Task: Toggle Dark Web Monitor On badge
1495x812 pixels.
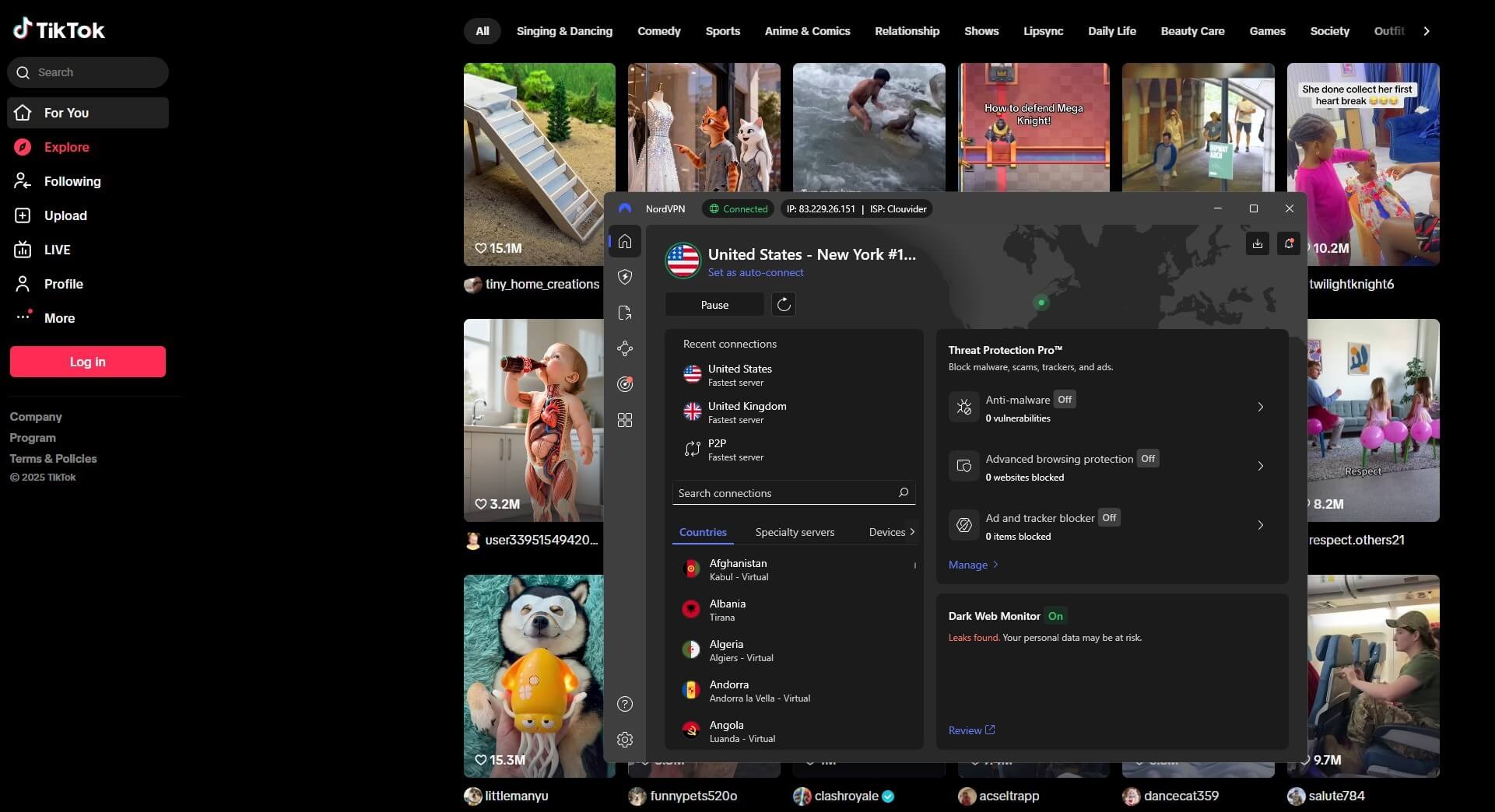Action: point(1055,615)
